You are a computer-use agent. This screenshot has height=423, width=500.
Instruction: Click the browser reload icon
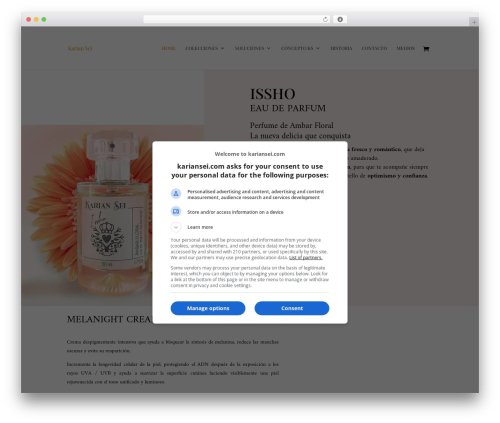[325, 19]
